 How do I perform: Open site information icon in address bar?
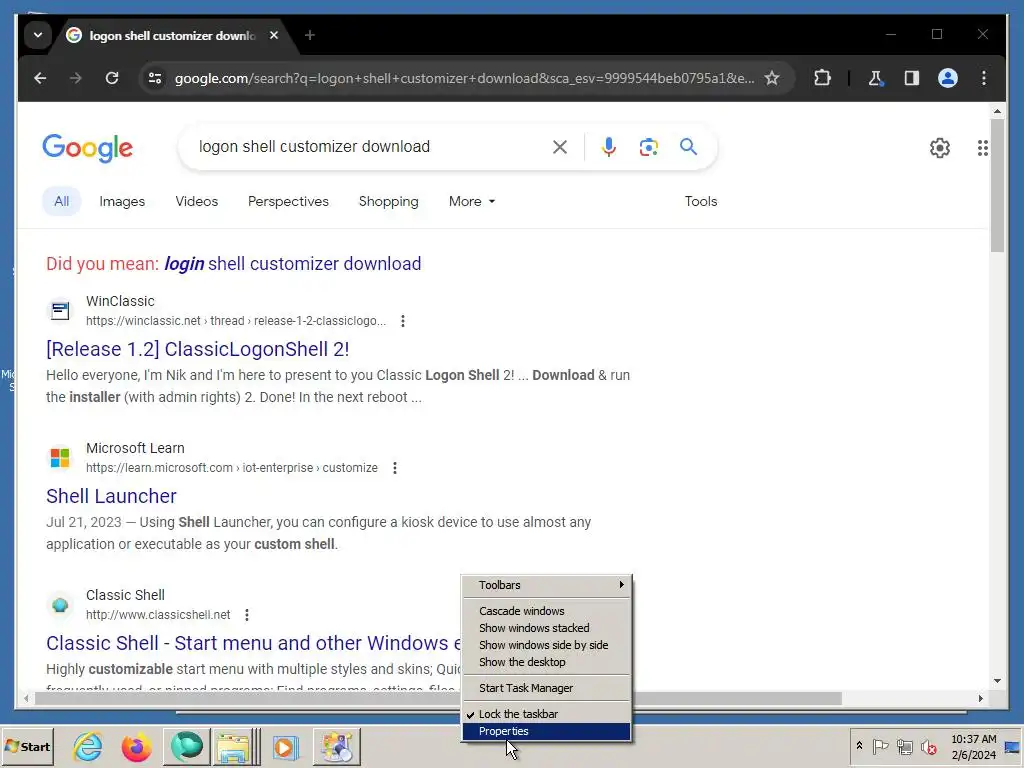[155, 78]
